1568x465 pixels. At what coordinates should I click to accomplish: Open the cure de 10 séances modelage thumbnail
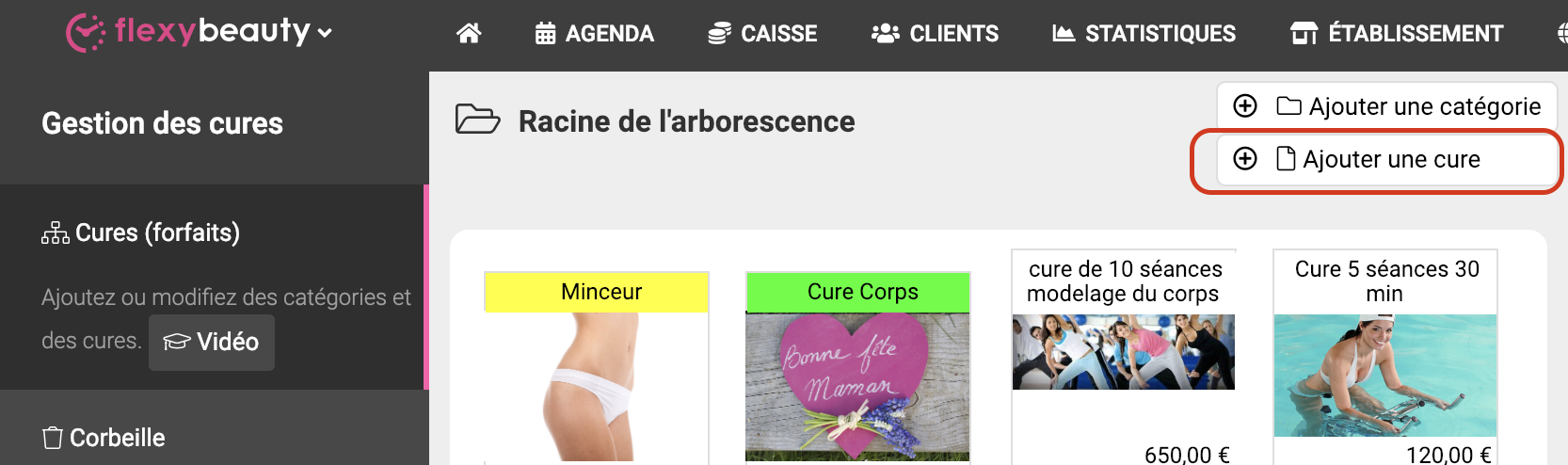tap(1124, 352)
